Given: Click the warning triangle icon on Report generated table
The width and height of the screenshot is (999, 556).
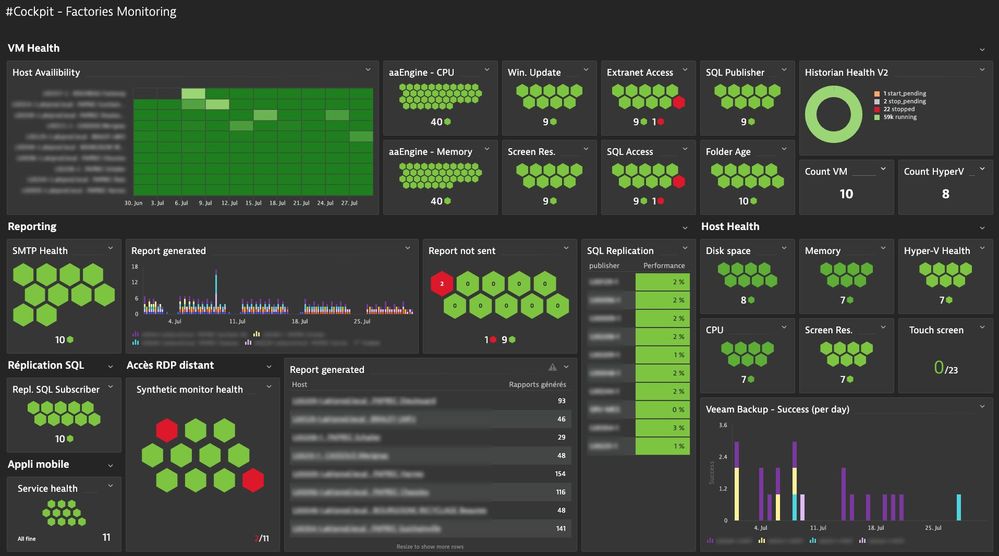Looking at the screenshot, I should coord(552,368).
